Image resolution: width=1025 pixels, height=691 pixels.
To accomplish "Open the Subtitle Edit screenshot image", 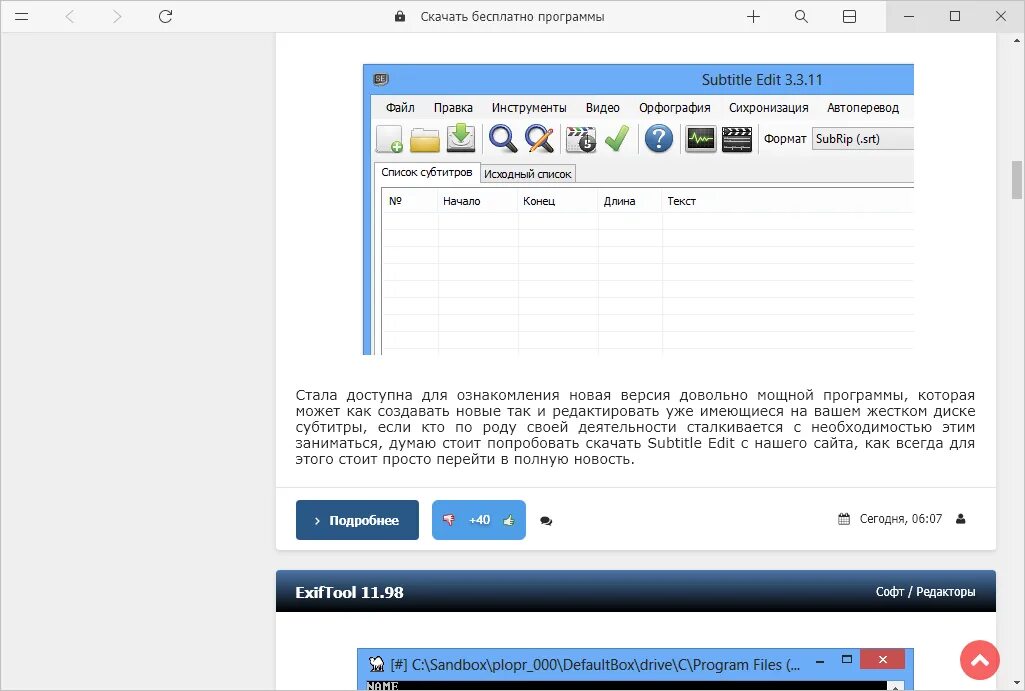I will click(638, 209).
